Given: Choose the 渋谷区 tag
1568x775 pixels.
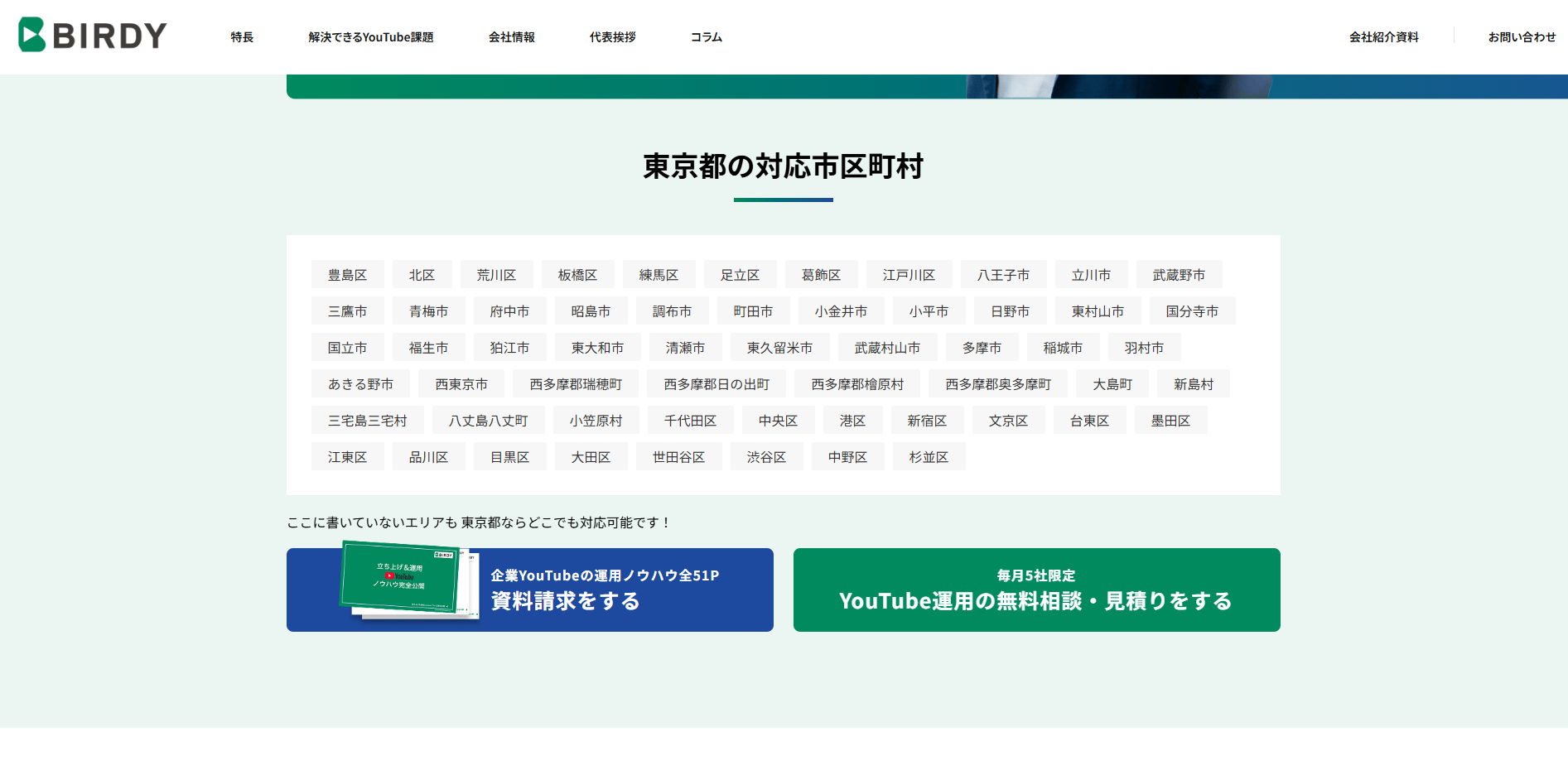Looking at the screenshot, I should pyautogui.click(x=766, y=457).
